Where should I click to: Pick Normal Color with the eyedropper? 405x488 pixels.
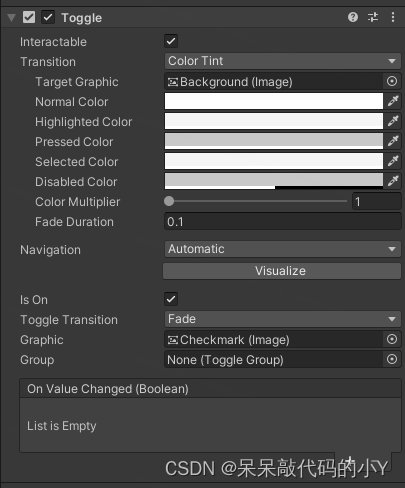tap(393, 101)
